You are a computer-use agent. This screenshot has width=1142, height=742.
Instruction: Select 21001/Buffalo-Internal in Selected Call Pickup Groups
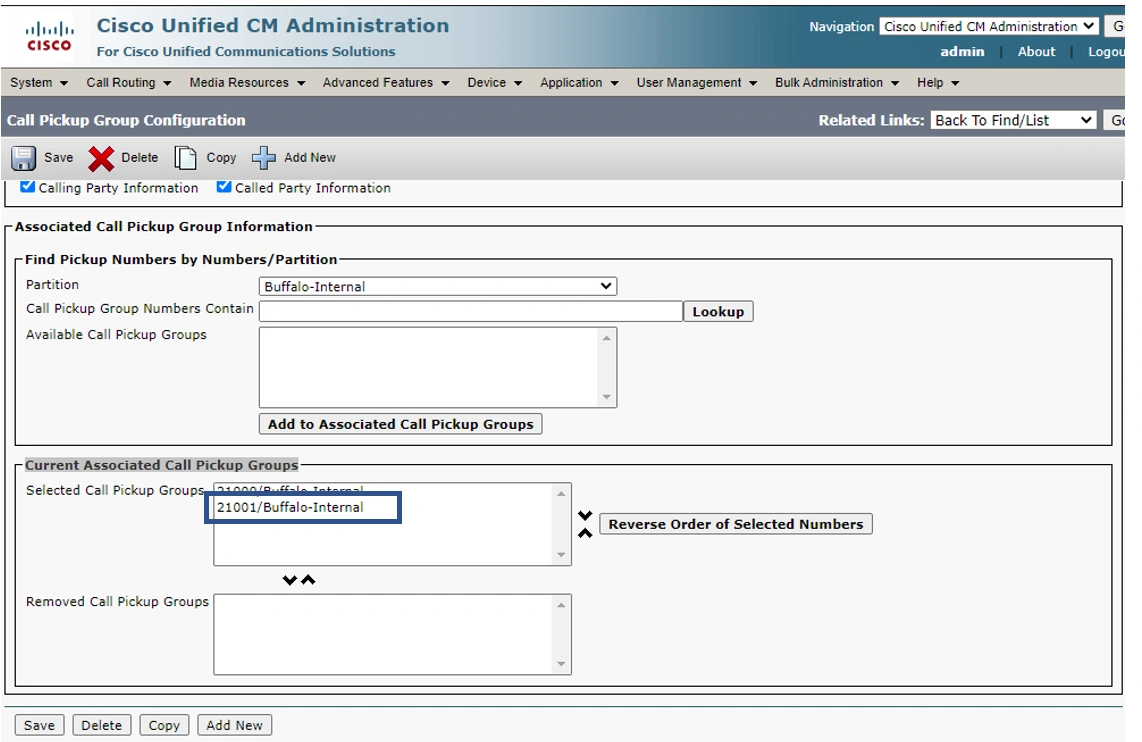click(290, 508)
